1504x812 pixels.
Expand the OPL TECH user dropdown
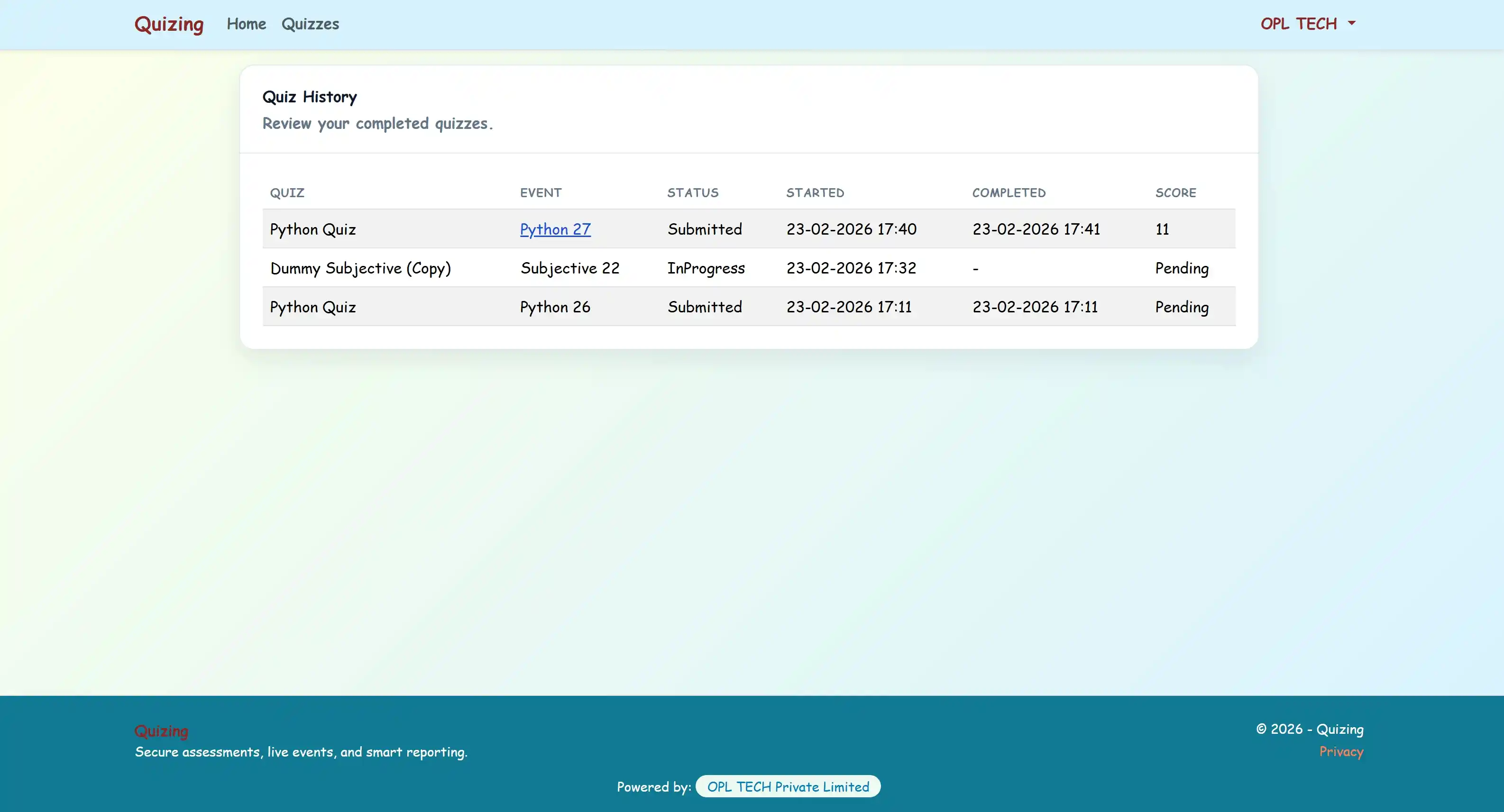1308,24
